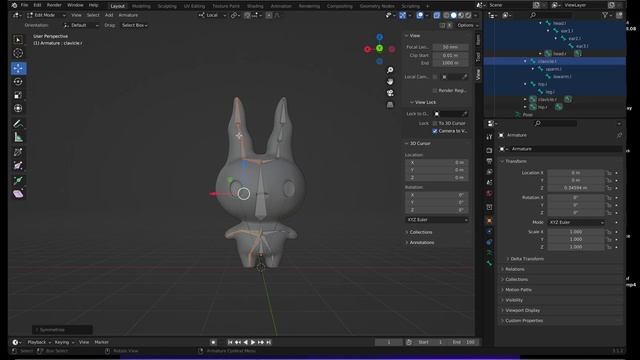
Task: Click the green Y axis gizmo ball
Action: point(380,49)
